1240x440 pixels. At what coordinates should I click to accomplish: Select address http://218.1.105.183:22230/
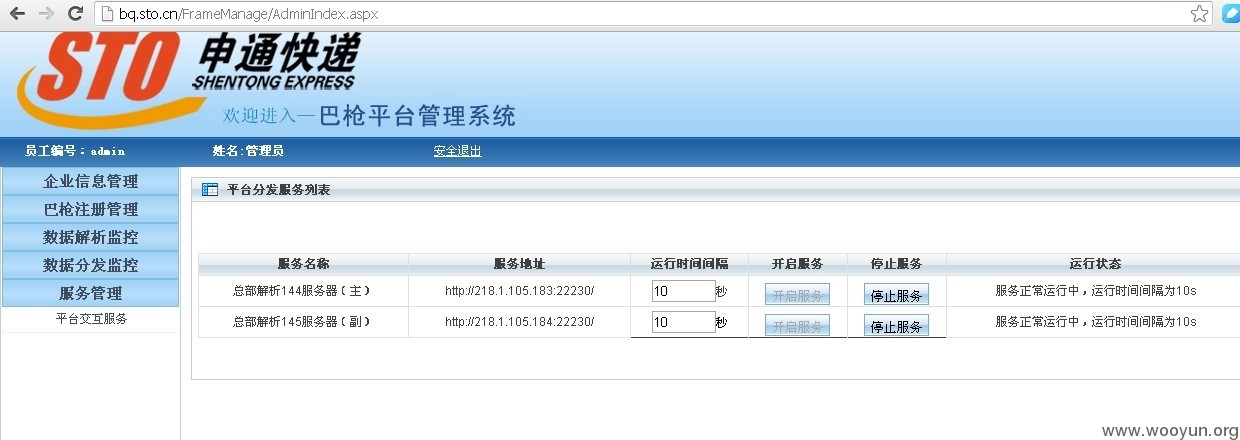[x=519, y=291]
